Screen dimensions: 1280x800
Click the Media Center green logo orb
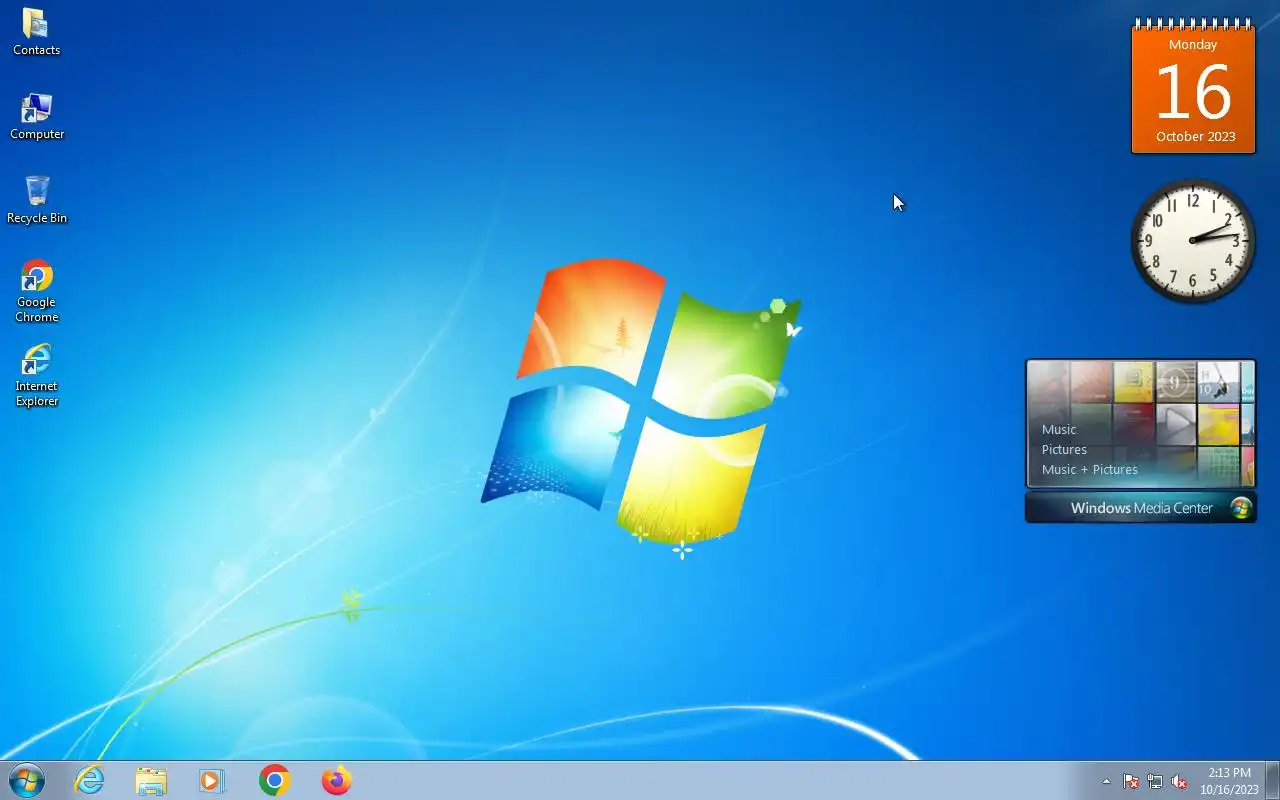(1241, 508)
